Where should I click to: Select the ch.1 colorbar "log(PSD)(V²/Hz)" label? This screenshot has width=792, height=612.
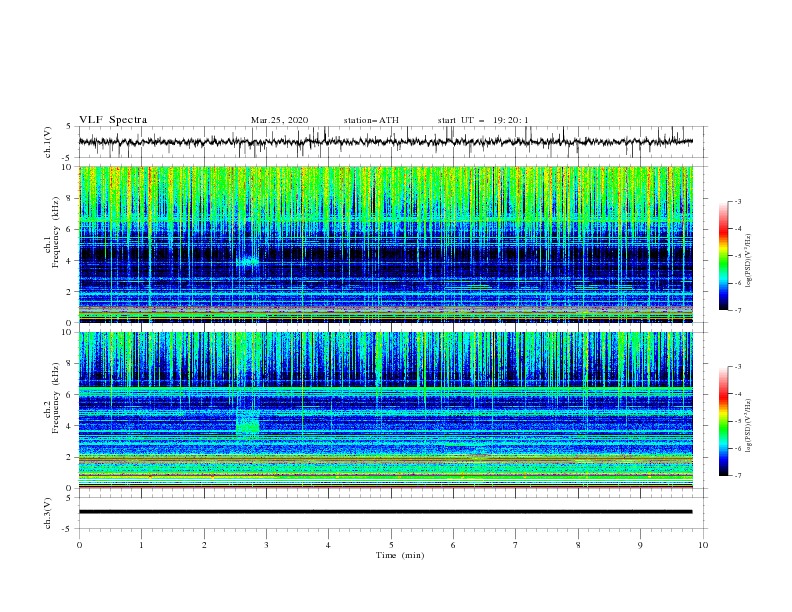click(749, 261)
